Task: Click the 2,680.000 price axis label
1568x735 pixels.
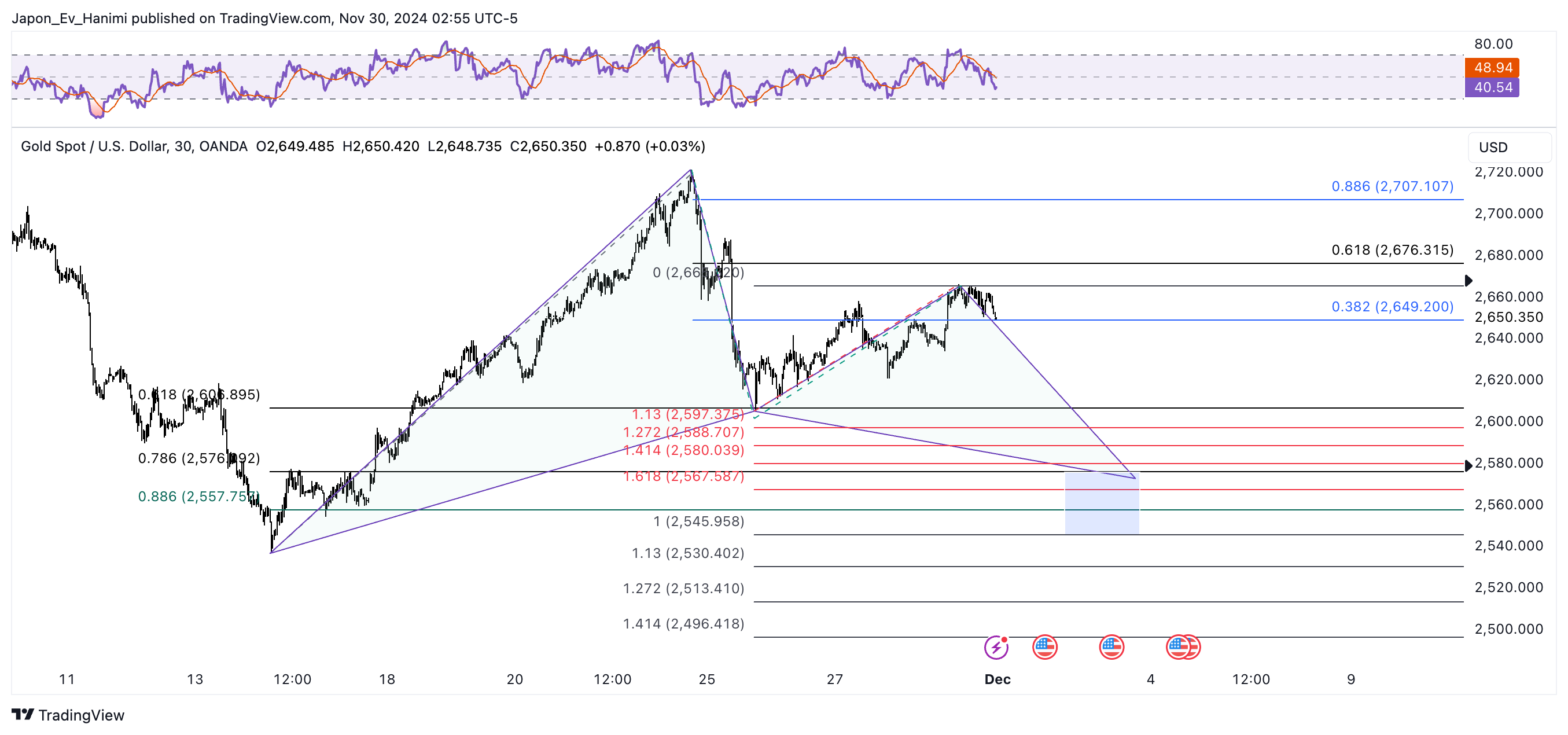Action: [1508, 255]
